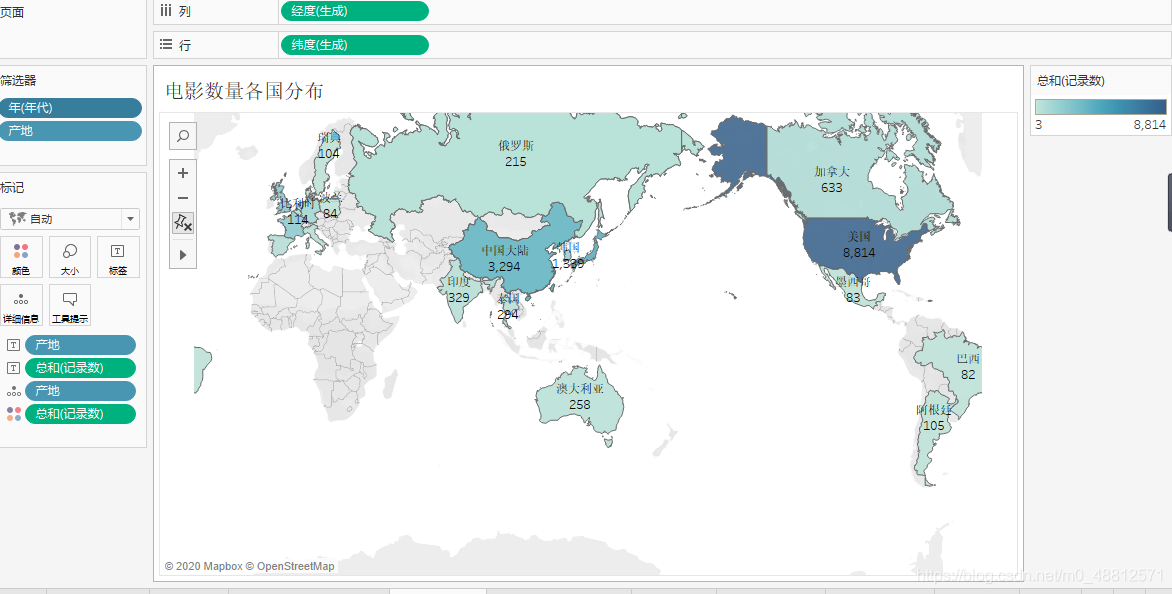Viewport: 1172px width, 594px height.
Task: Toggle the pin/reset map button
Action: click(183, 223)
